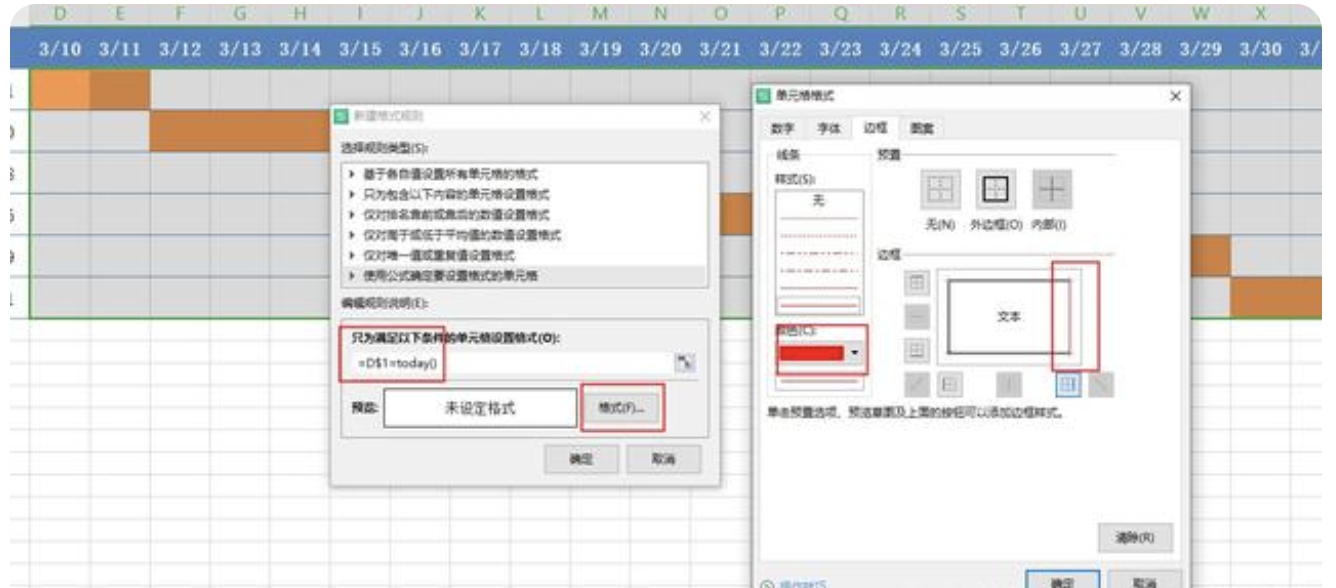Click the date cell 3/15
This screenshot has width=1336, height=588.
[360, 49]
